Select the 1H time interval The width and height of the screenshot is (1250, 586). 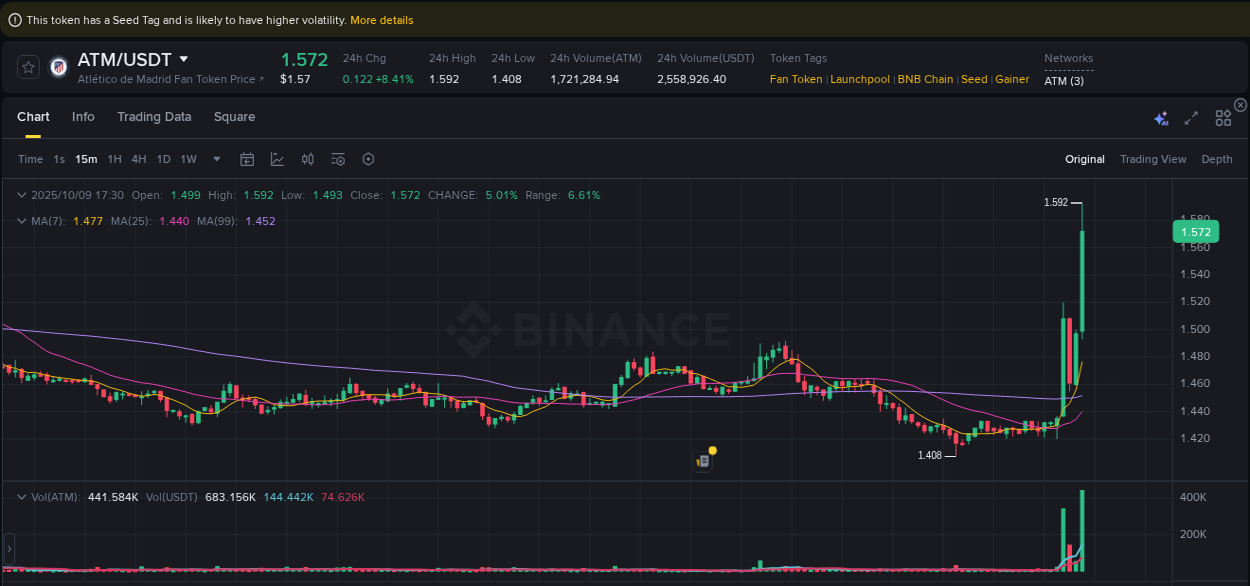pyautogui.click(x=114, y=159)
